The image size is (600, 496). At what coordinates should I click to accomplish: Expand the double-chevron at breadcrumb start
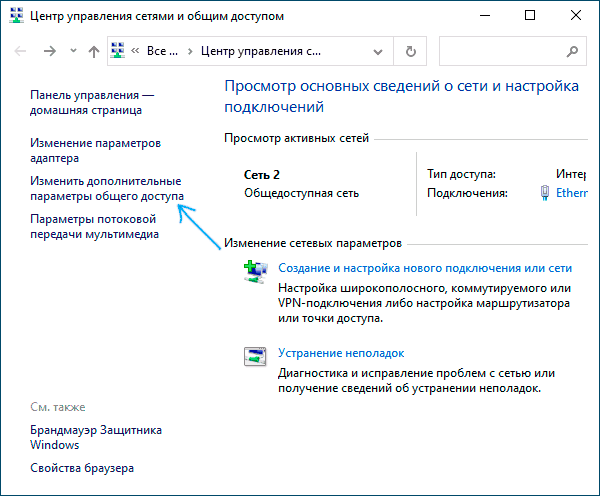tap(135, 51)
